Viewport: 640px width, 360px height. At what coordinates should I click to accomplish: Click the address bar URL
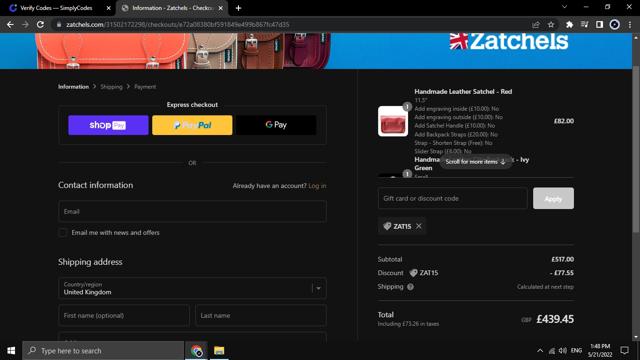[178, 24]
